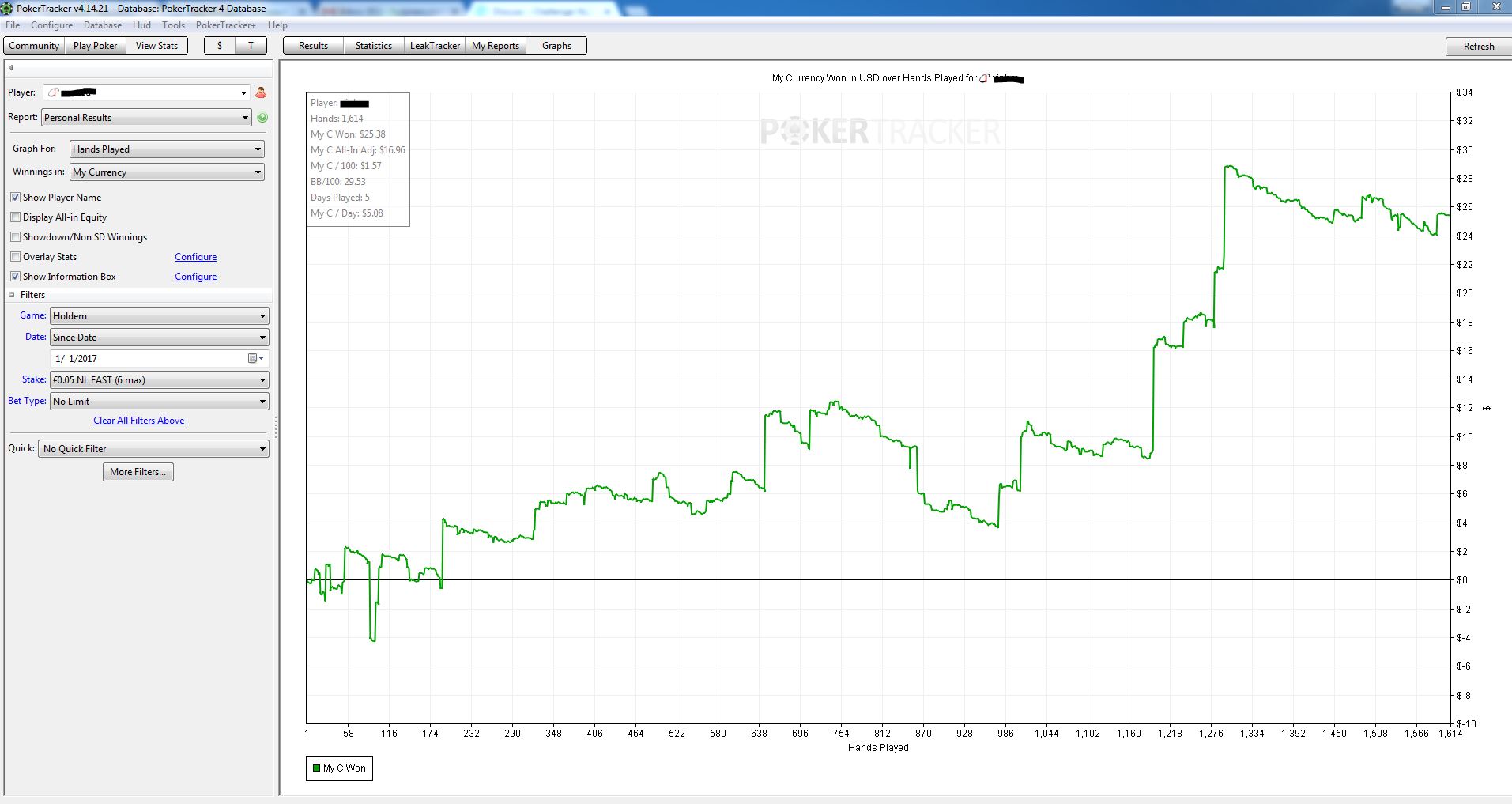Click the Hands Played x-axis label

click(x=878, y=748)
